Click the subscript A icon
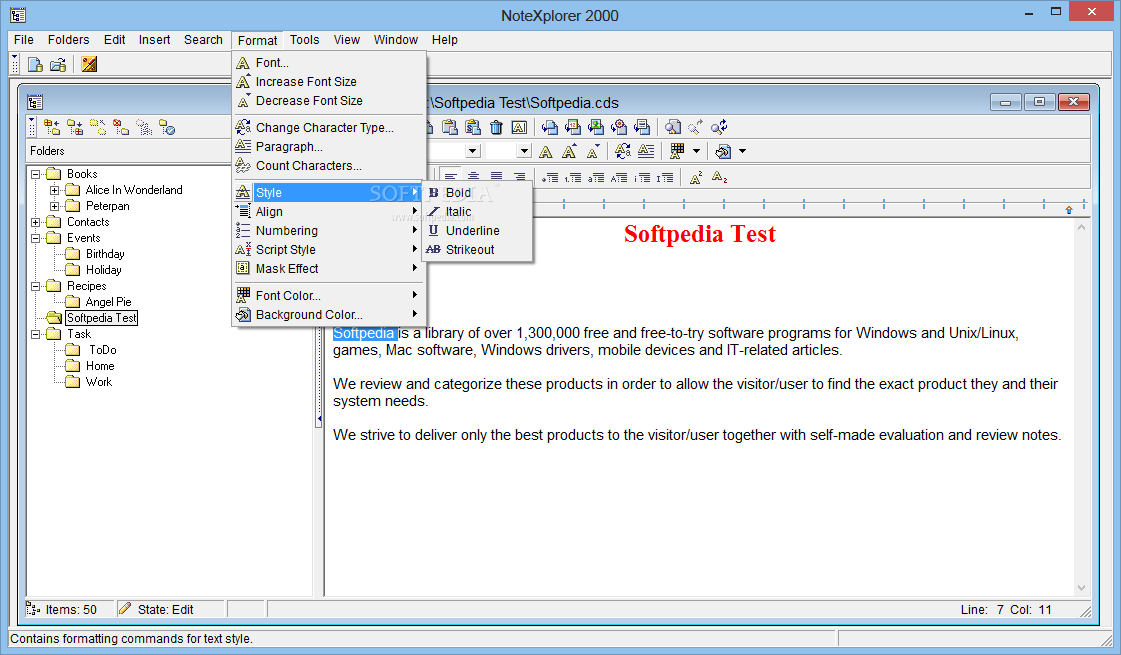 719,177
